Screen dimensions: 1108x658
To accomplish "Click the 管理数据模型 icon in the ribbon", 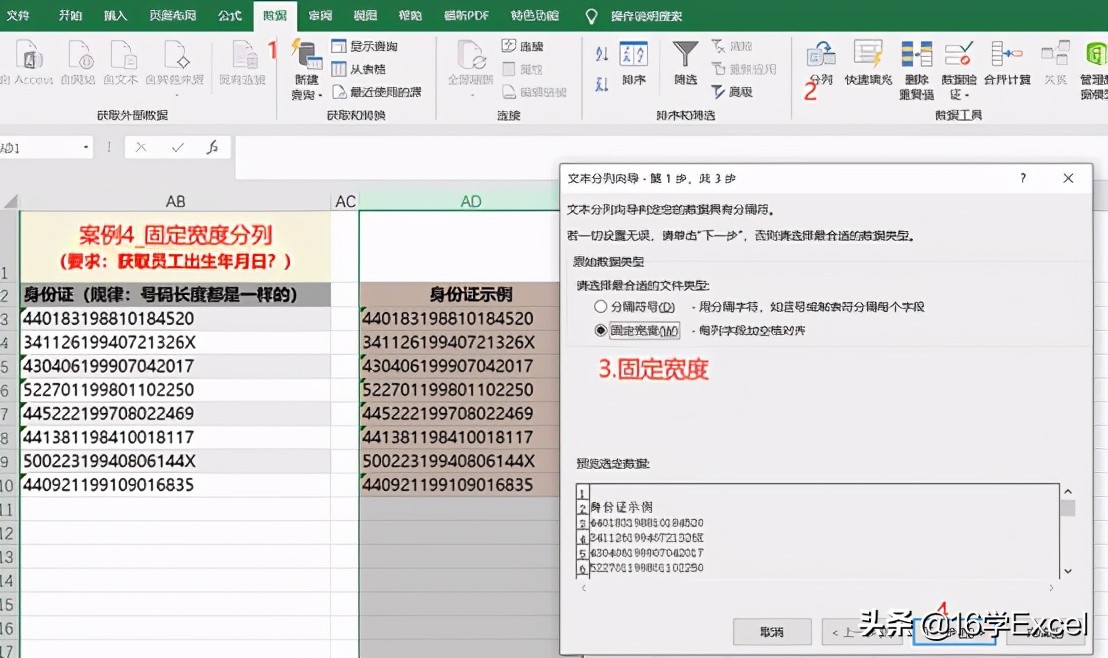I will pyautogui.click(x=1096, y=54).
